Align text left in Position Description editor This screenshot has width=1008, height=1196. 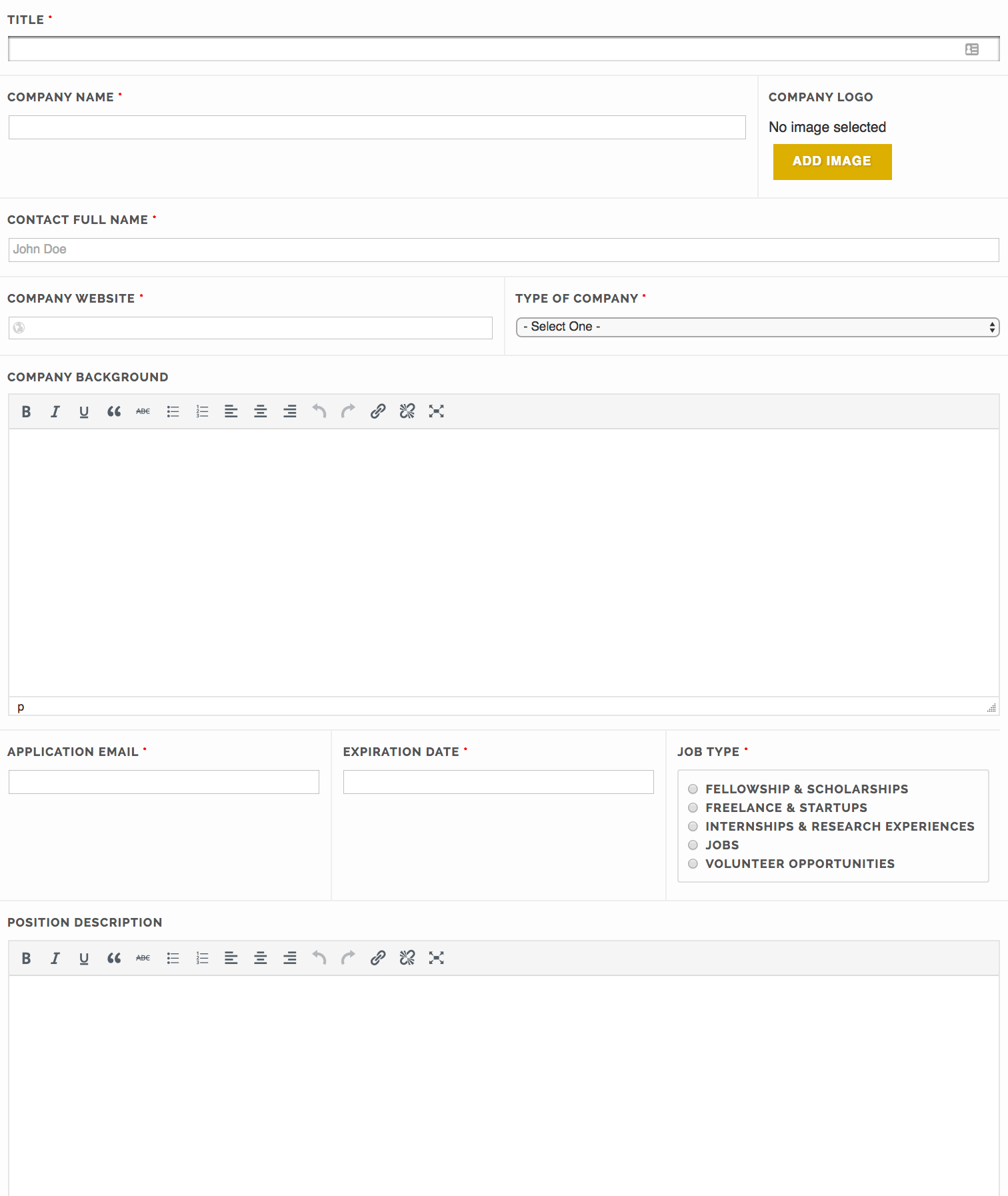point(231,958)
